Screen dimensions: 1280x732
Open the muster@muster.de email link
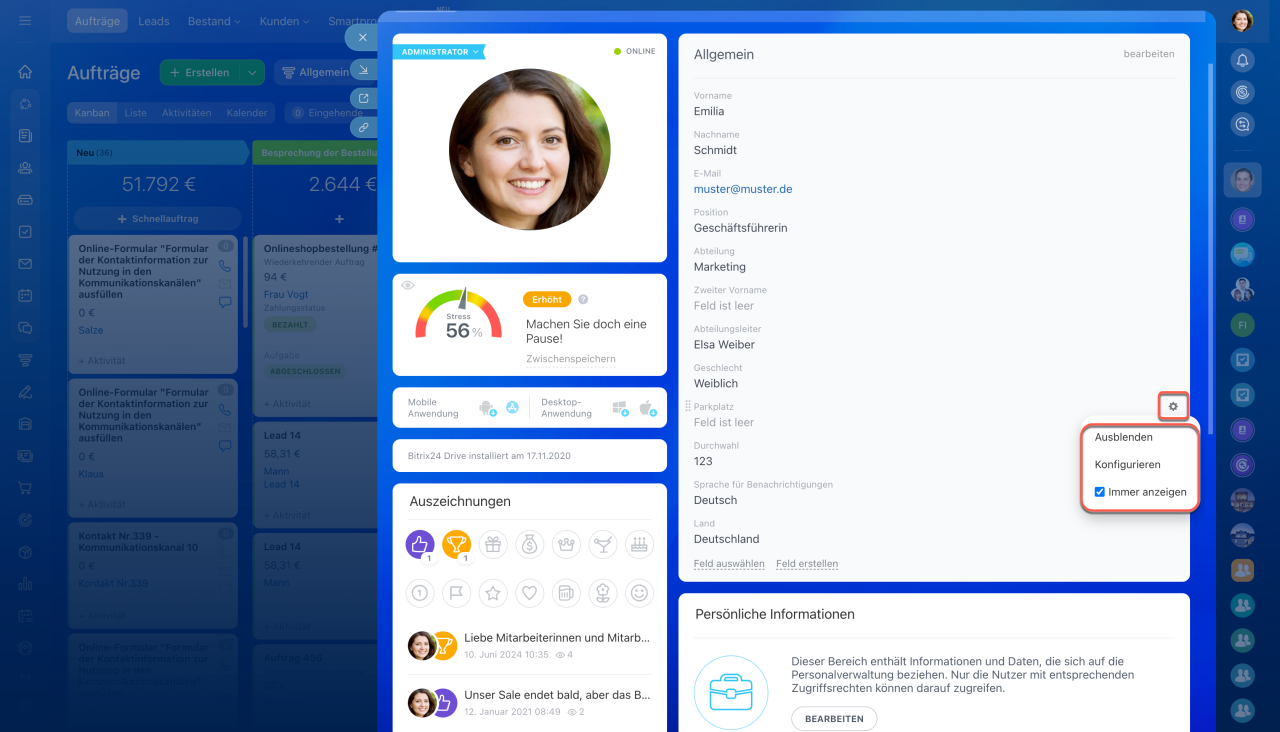point(743,189)
